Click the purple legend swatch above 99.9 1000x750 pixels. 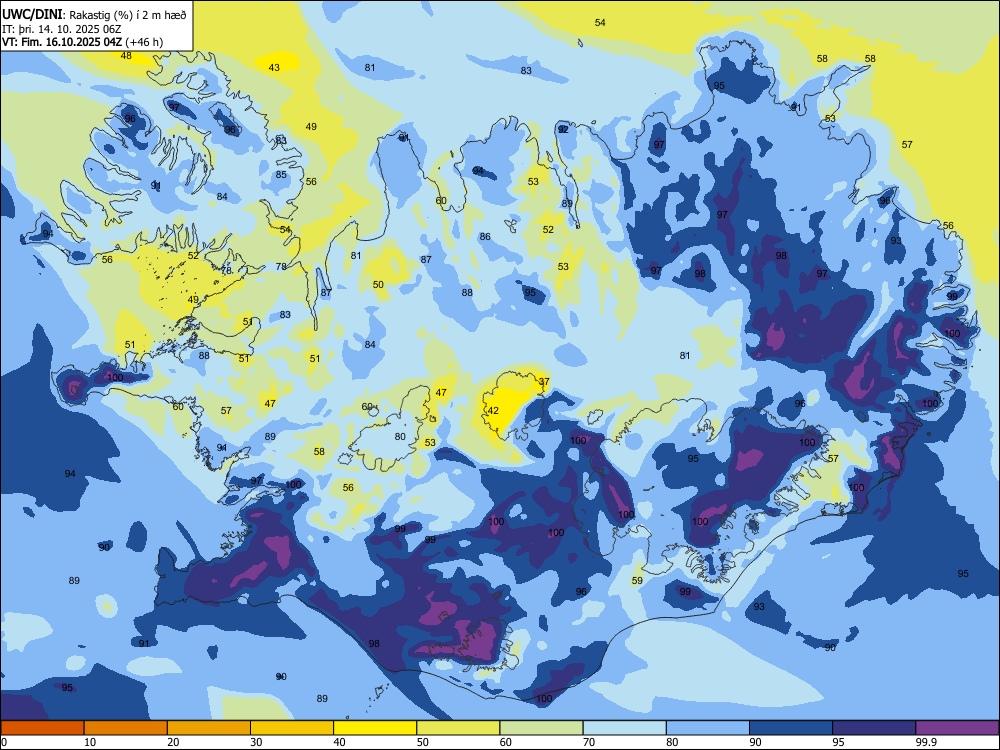957,728
